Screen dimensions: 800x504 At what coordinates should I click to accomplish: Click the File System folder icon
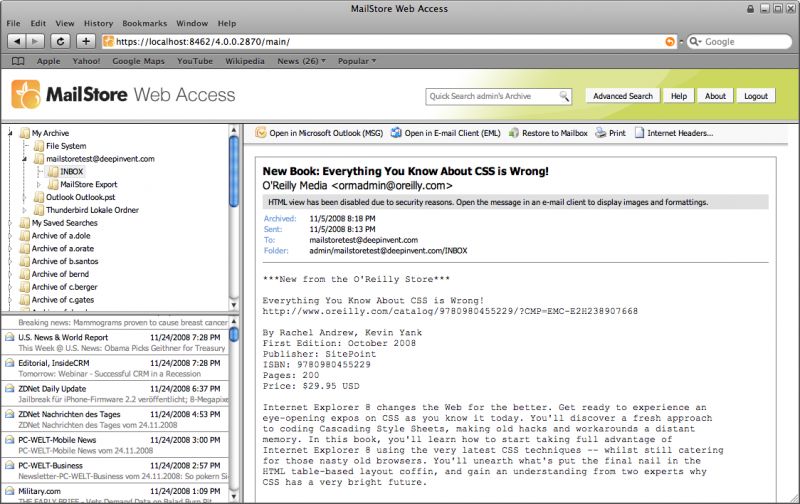39,146
